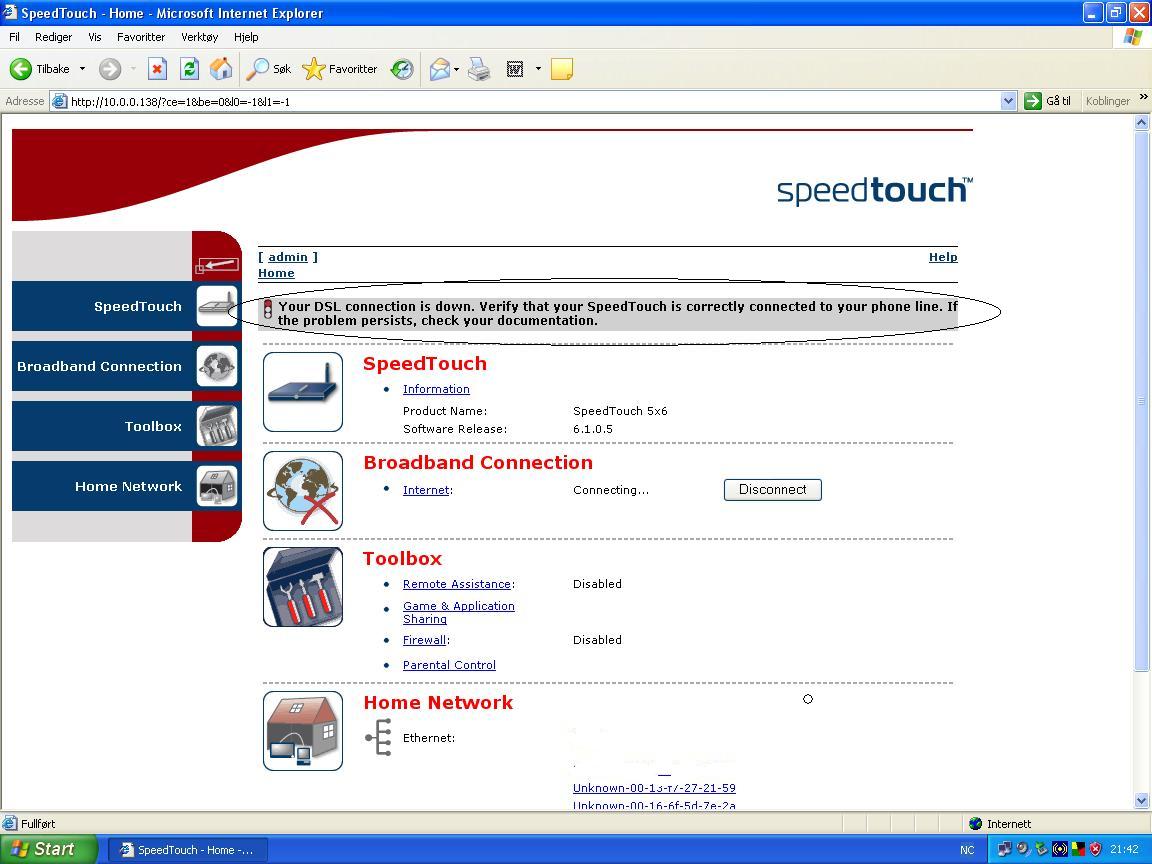Open the Edit icon dropdown arrow

pyautogui.click(x=538, y=69)
